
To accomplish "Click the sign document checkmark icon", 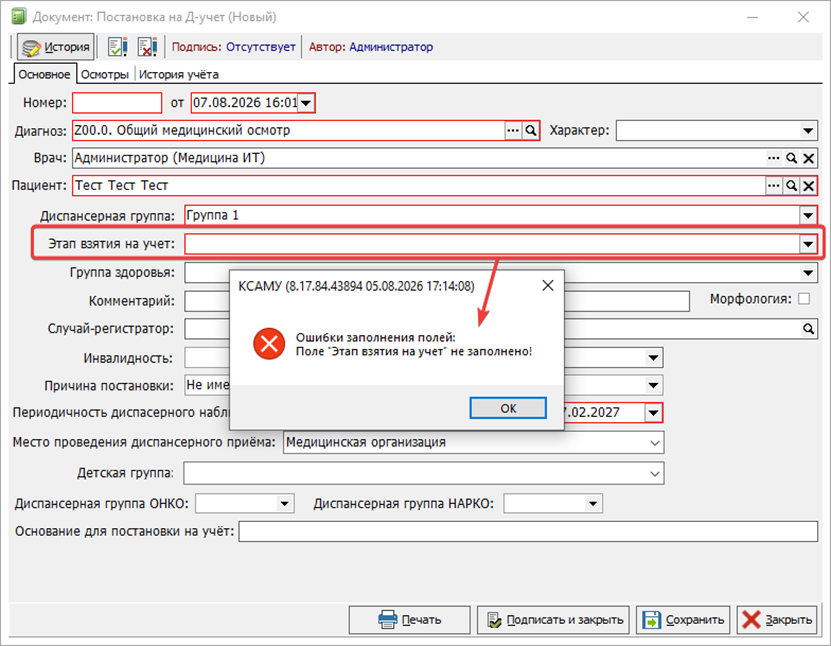I will (x=118, y=47).
